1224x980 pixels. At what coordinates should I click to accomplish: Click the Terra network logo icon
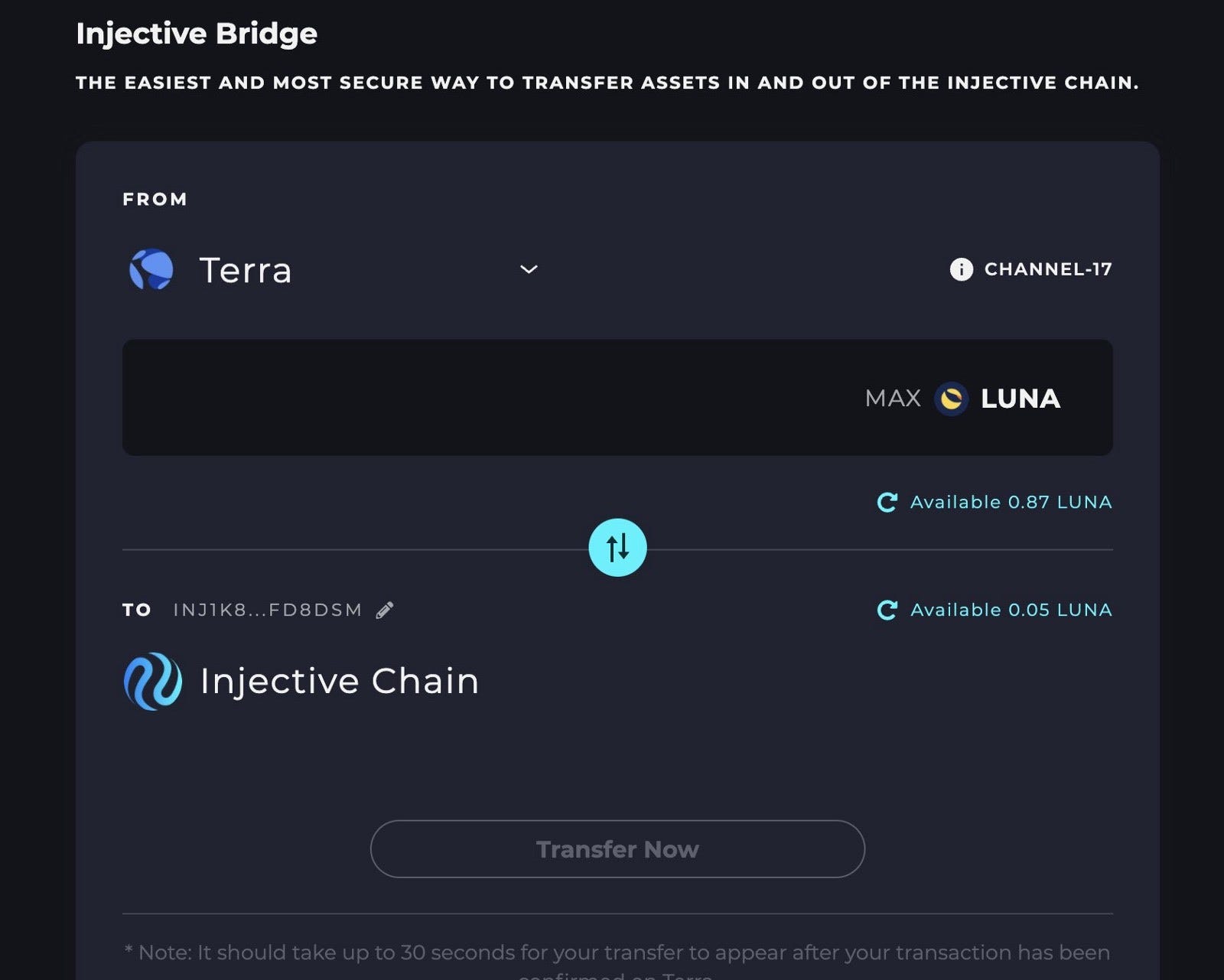coord(151,269)
